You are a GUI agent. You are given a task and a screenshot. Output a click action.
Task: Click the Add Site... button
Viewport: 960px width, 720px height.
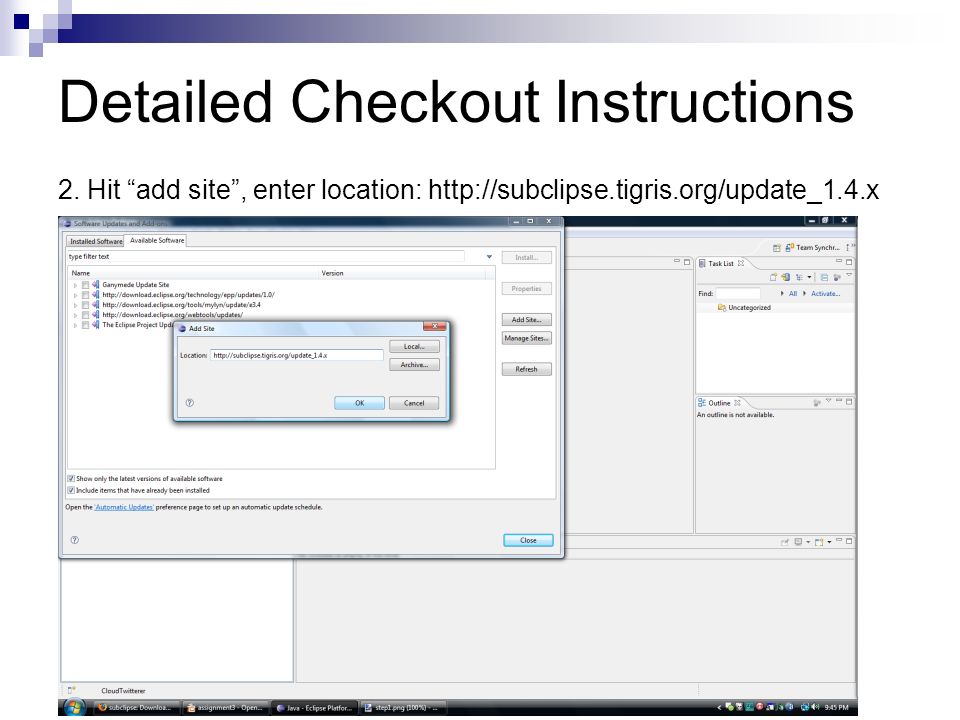527,320
